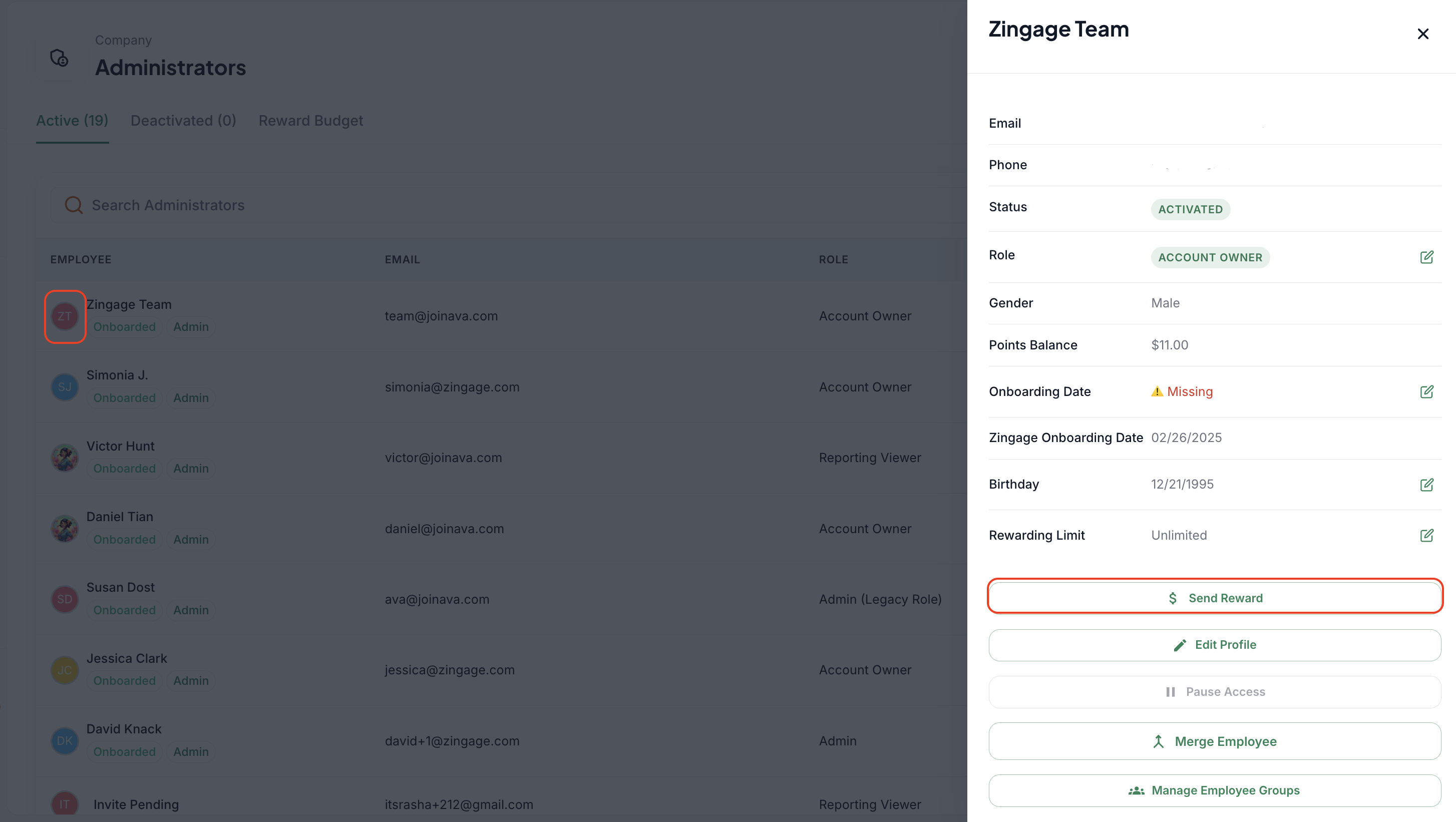Select the Susan Dost employee name
Viewport: 1456px width, 822px height.
click(x=120, y=587)
